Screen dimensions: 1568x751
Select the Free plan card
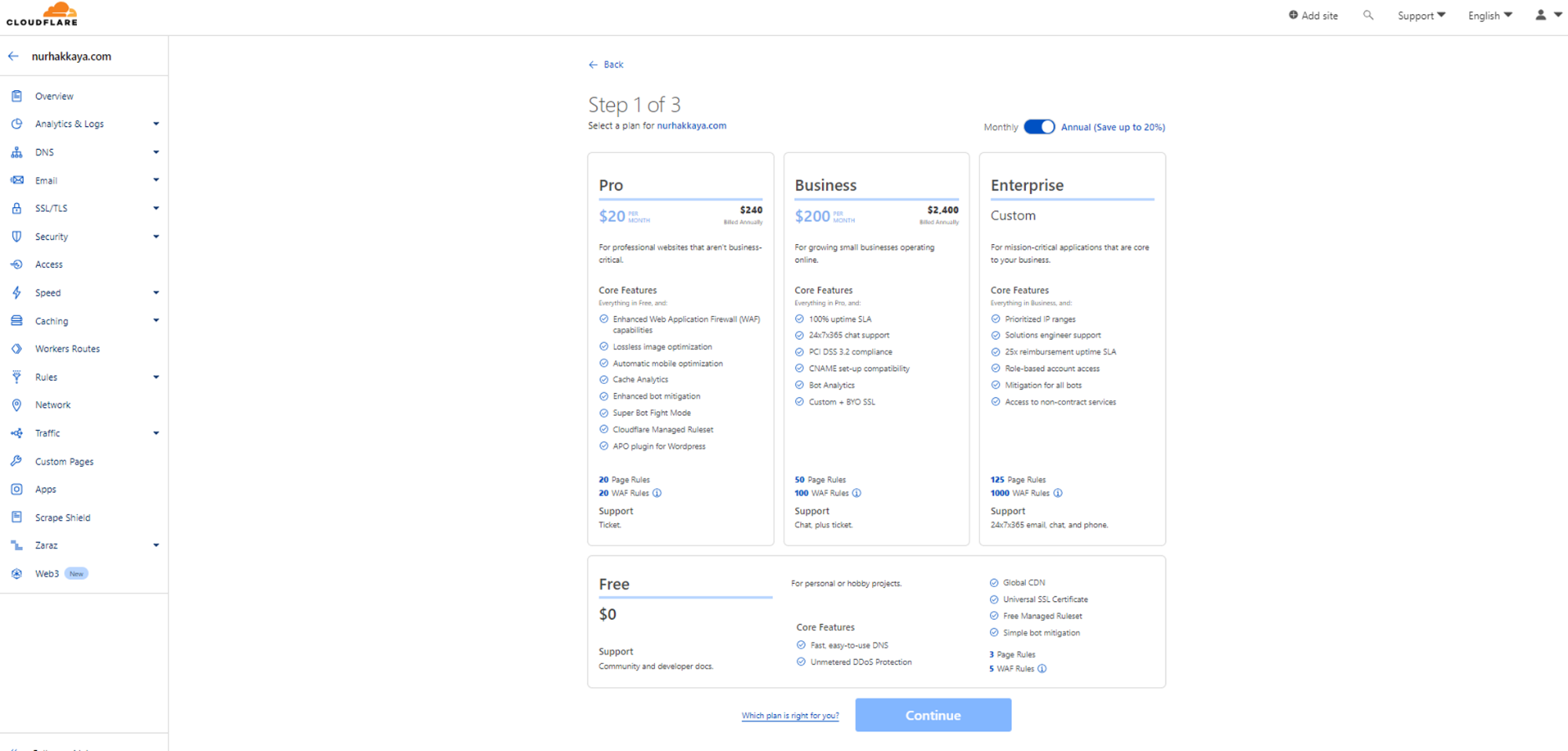click(876, 622)
